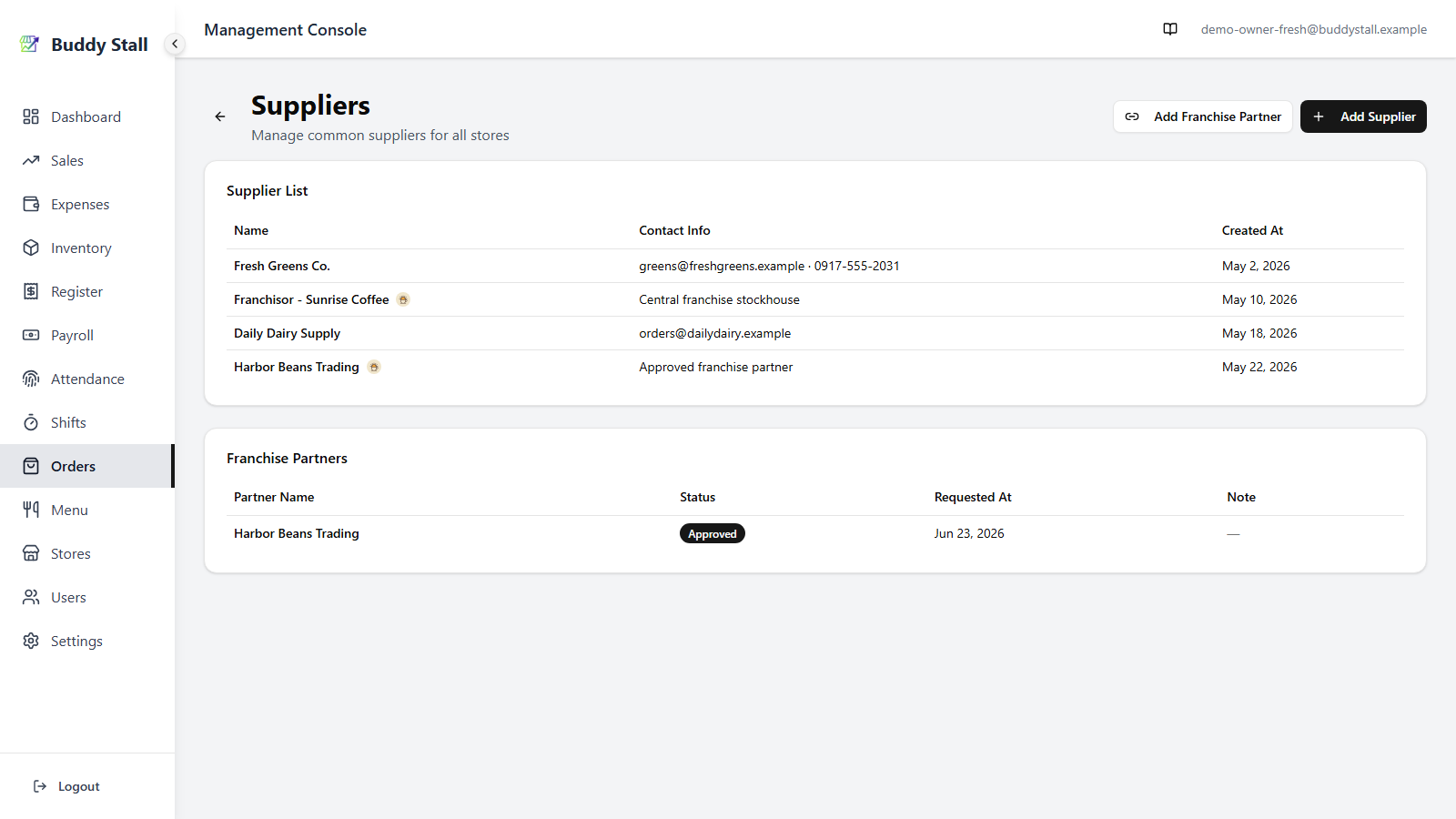Open the documentation book icon
The image size is (1456, 819).
1170,29
